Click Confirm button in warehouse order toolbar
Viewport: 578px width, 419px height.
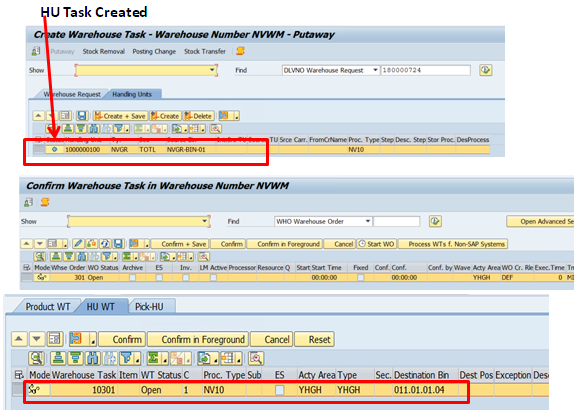[x=228, y=244]
